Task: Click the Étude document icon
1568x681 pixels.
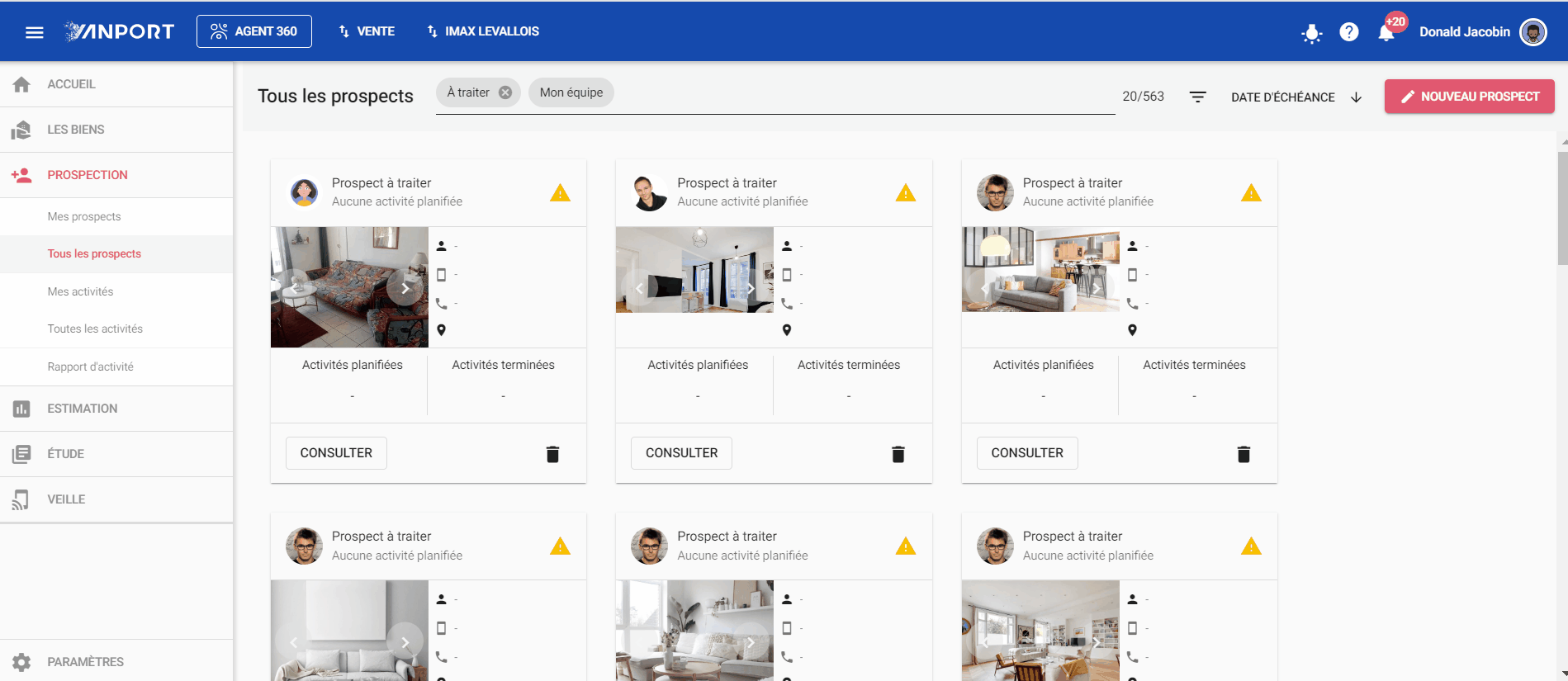Action: point(21,454)
